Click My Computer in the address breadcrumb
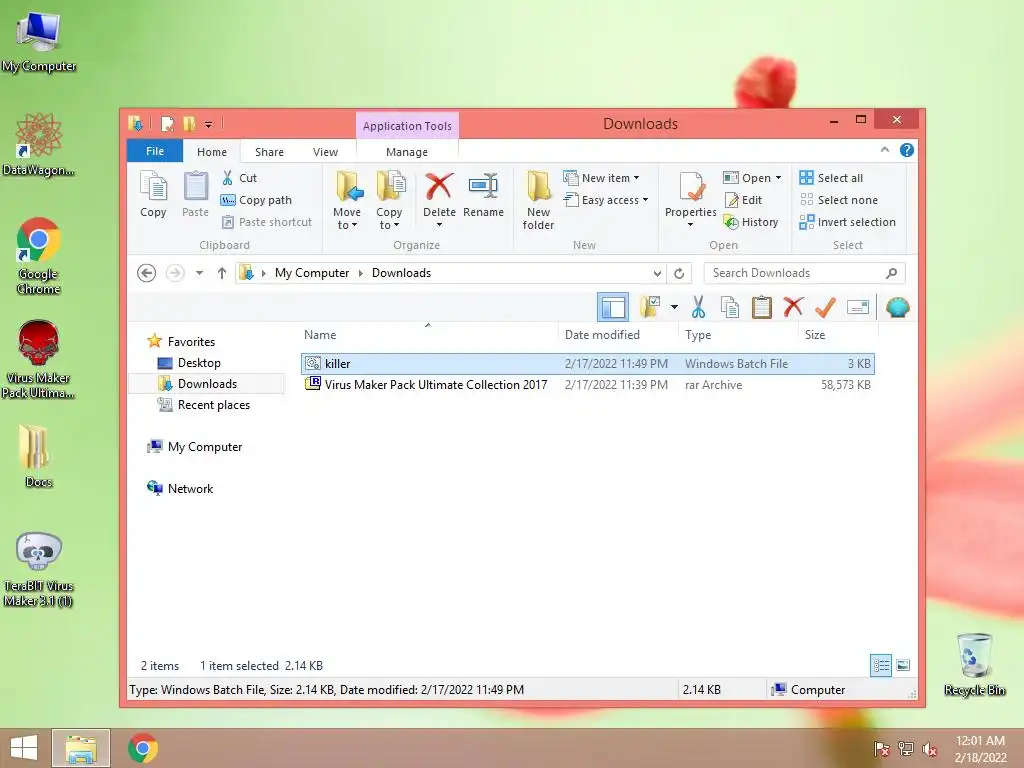 (312, 273)
